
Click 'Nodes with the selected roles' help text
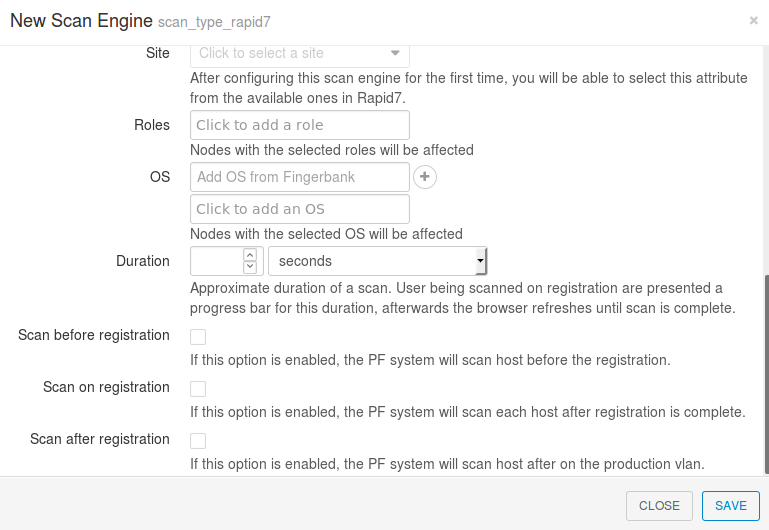(x=332, y=150)
